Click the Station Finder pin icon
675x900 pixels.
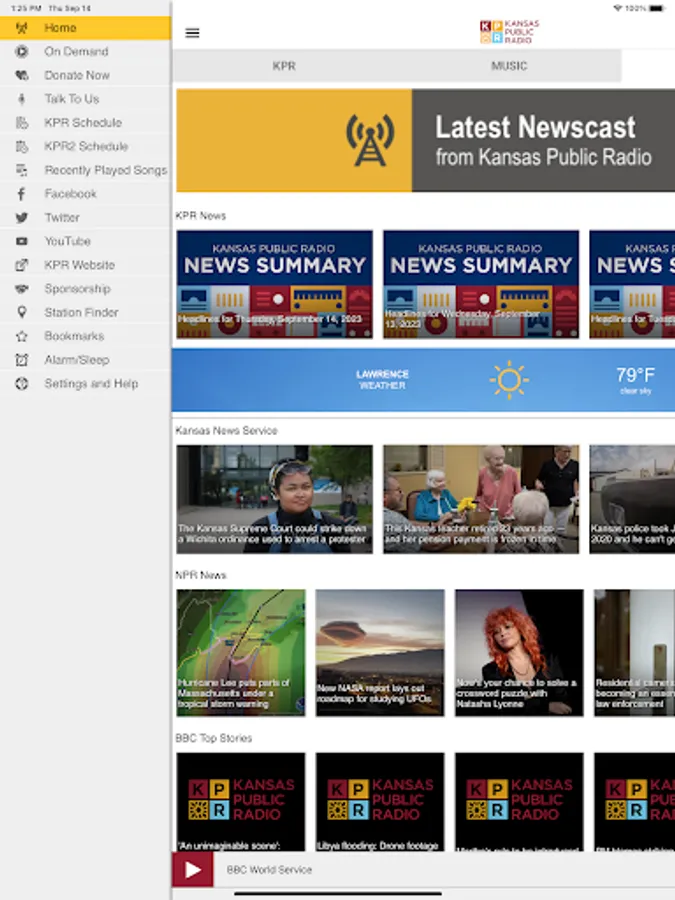[x=22, y=312]
